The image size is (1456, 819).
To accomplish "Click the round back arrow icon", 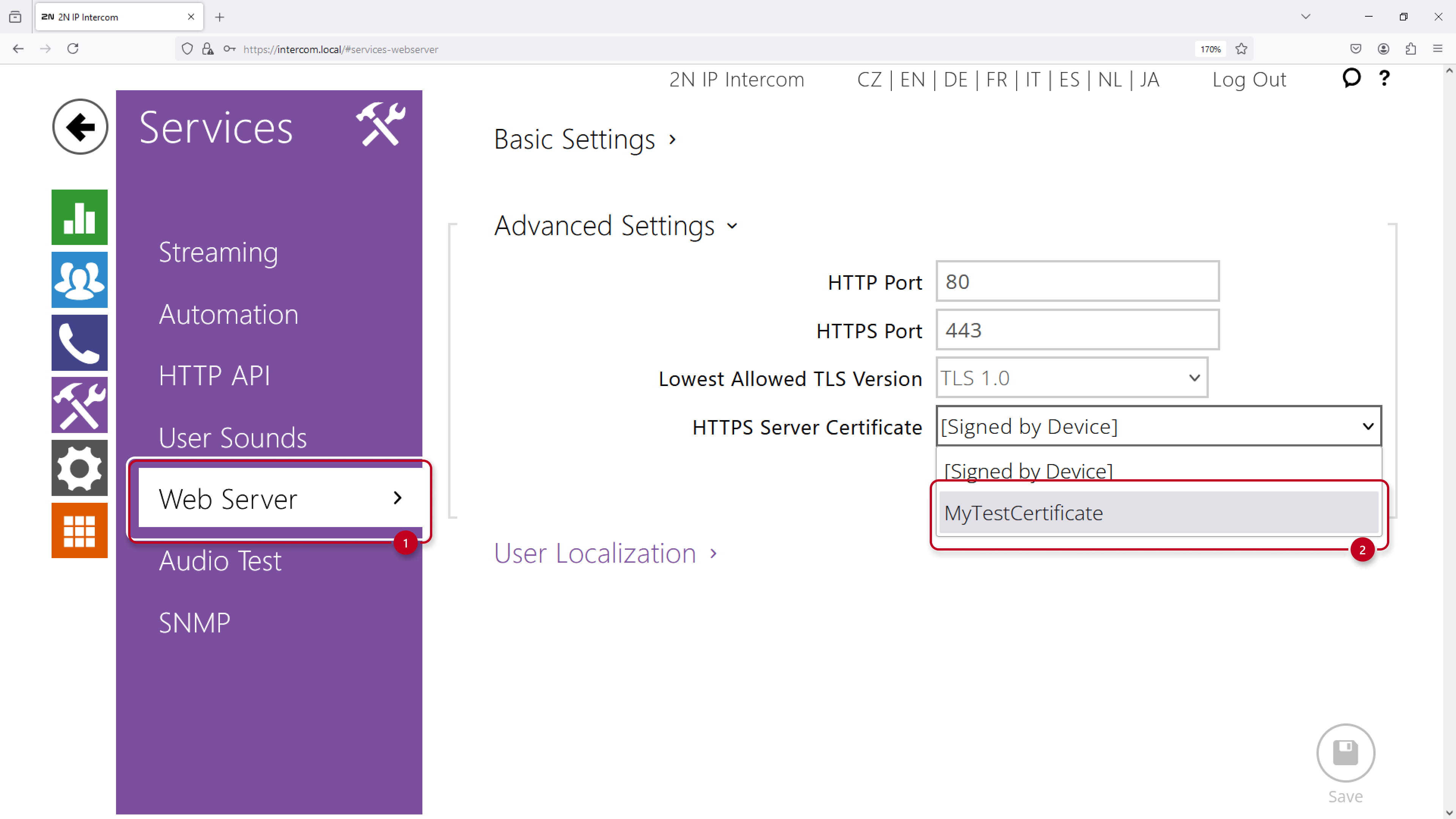I will coord(80,127).
